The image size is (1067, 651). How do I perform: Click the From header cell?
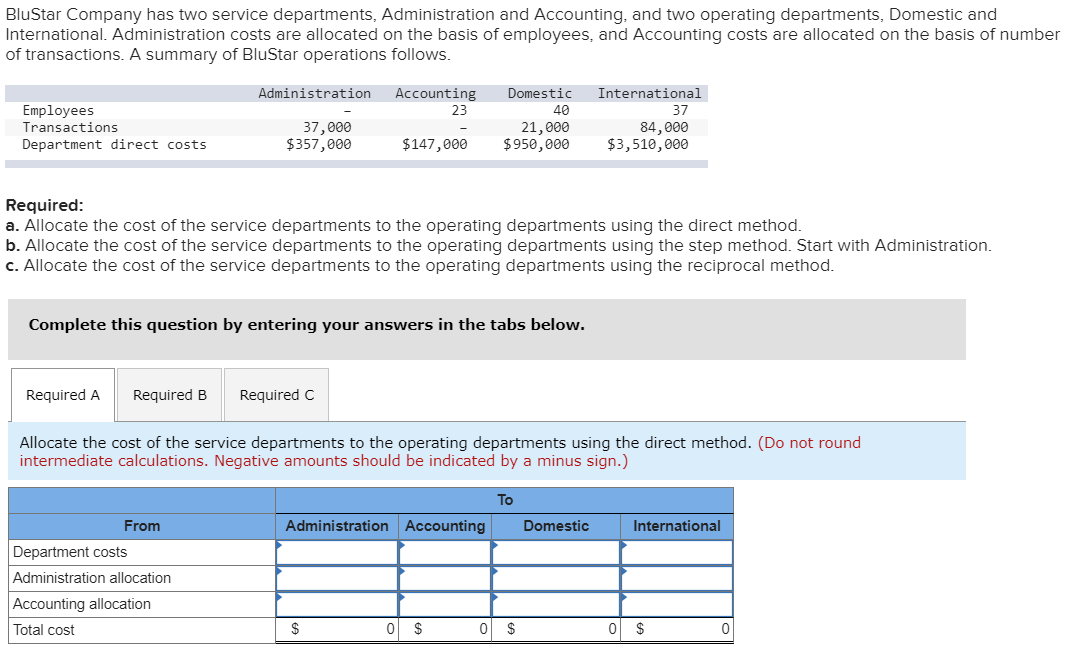pyautogui.click(x=141, y=525)
